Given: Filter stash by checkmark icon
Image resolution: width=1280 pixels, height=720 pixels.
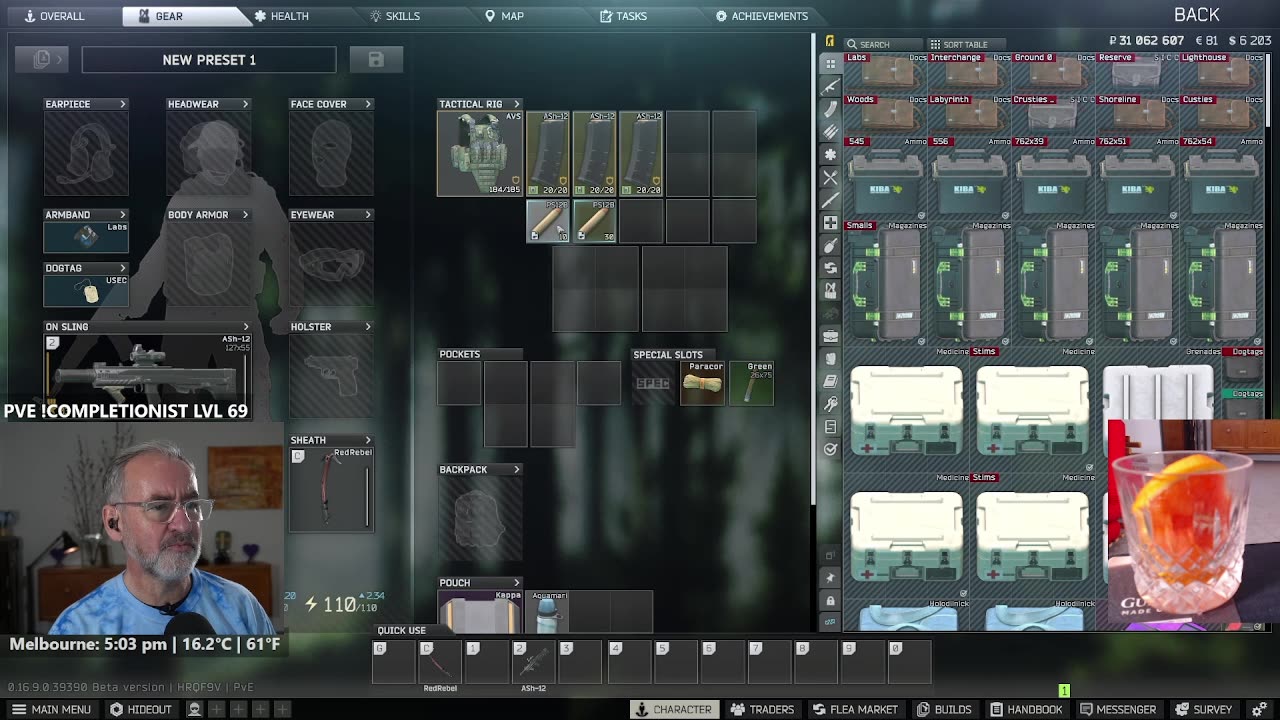Looking at the screenshot, I should click(x=830, y=449).
